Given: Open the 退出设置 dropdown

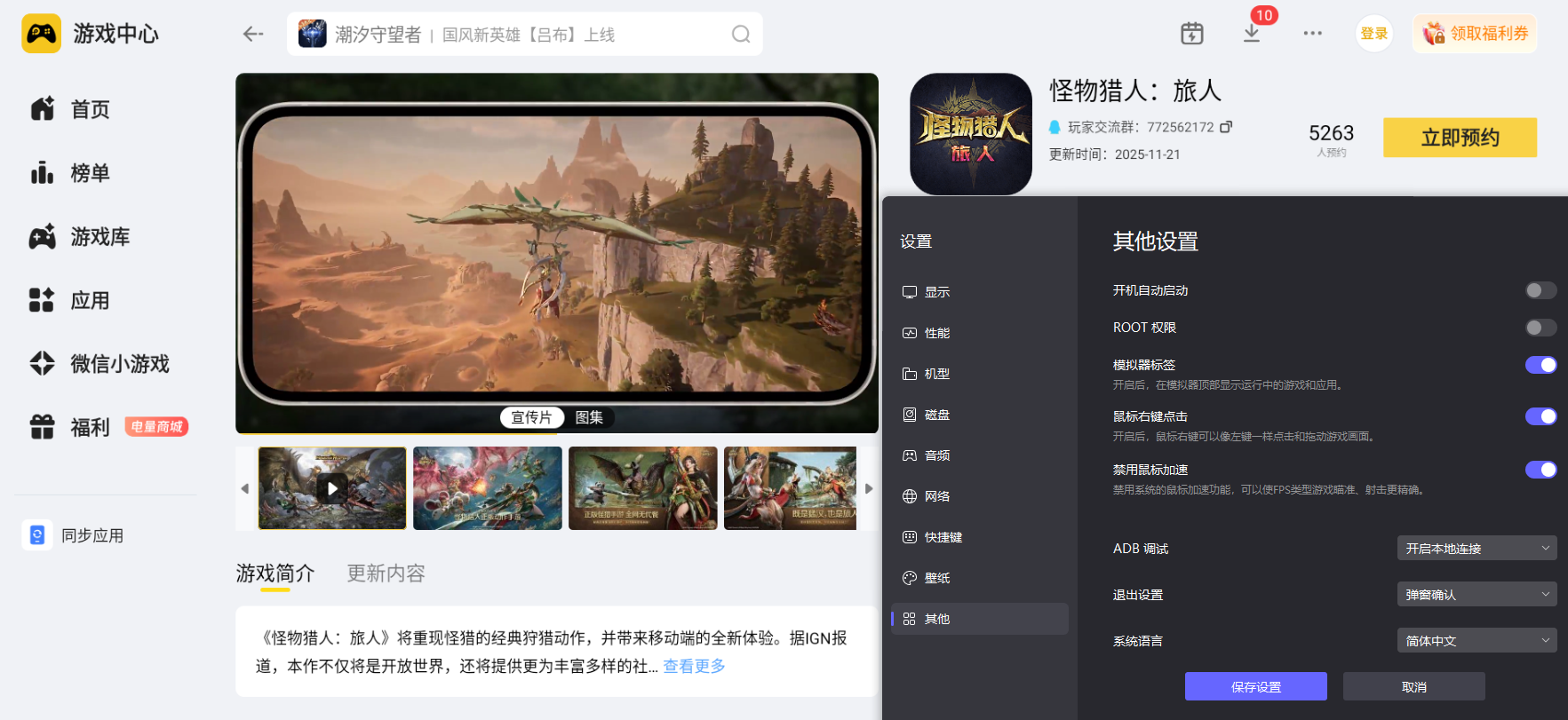Looking at the screenshot, I should tap(1477, 595).
